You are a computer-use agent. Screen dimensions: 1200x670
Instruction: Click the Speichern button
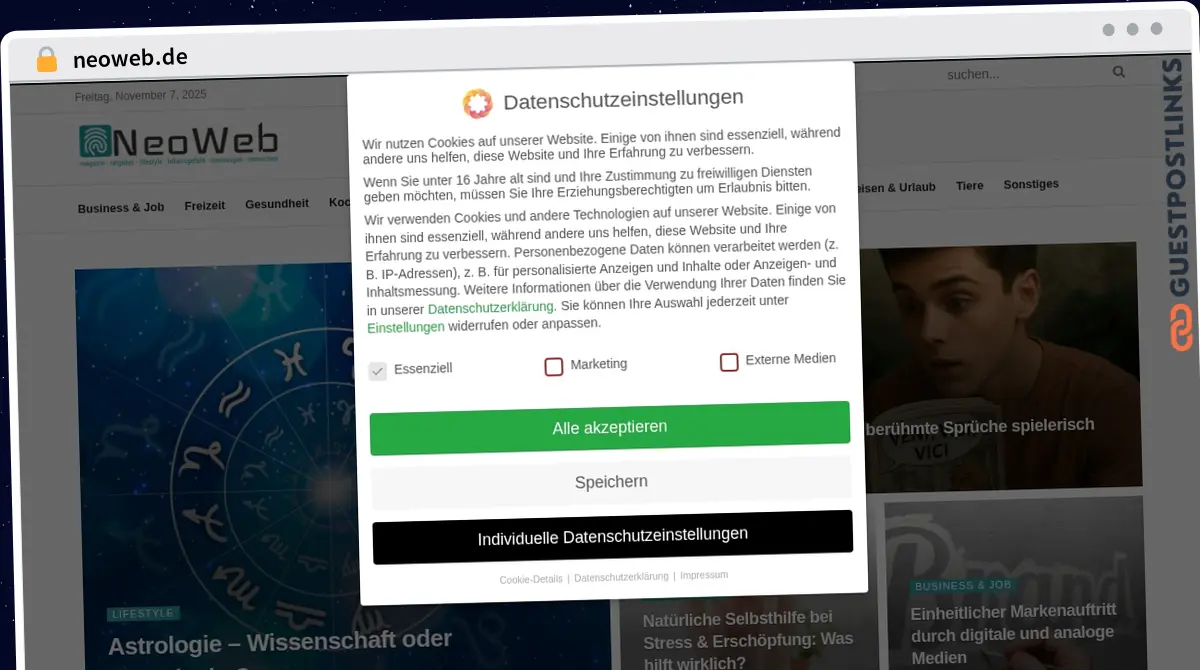point(611,482)
